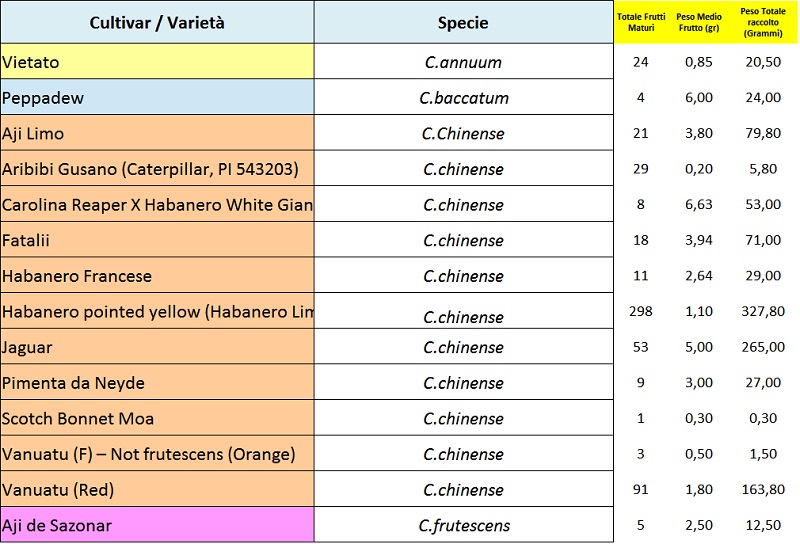
Task: Click the 327,80 total weight value
Action: (x=763, y=311)
